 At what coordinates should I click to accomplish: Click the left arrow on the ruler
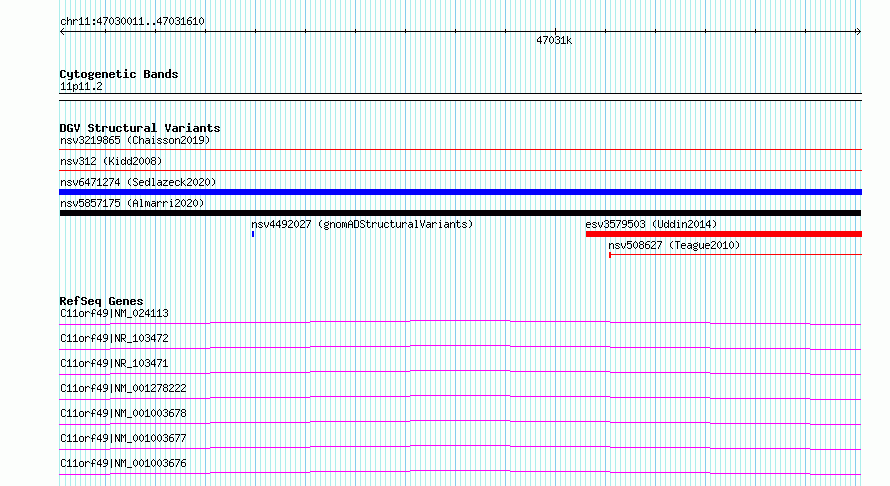tap(62, 32)
